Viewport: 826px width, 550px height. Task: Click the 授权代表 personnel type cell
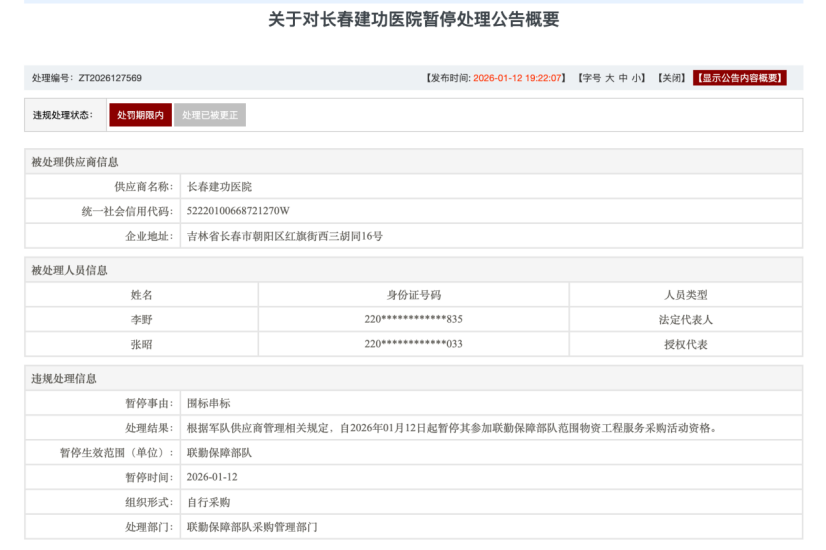point(685,344)
